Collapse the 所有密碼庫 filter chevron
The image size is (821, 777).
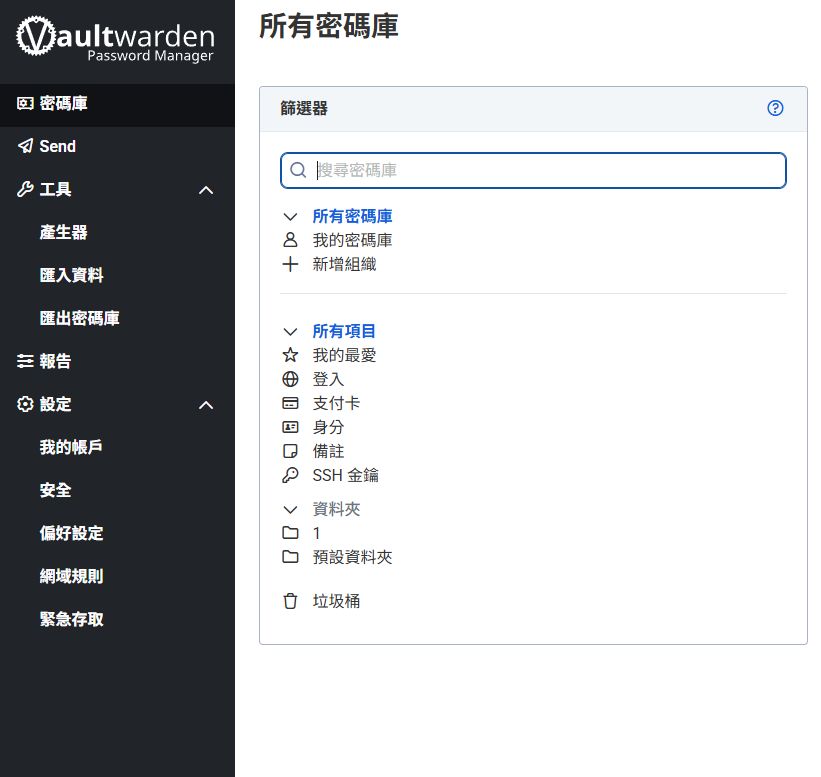coord(291,216)
